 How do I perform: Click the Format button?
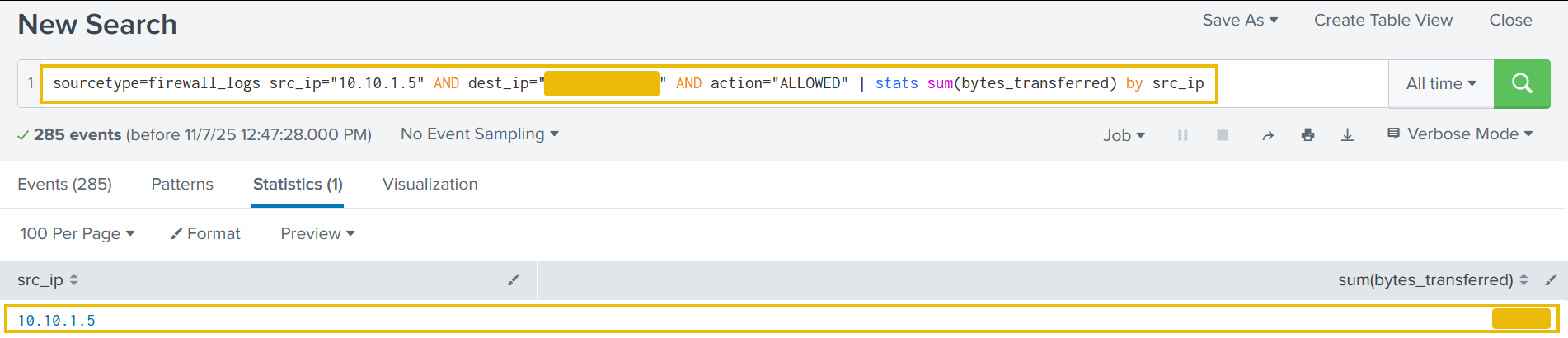tap(205, 234)
